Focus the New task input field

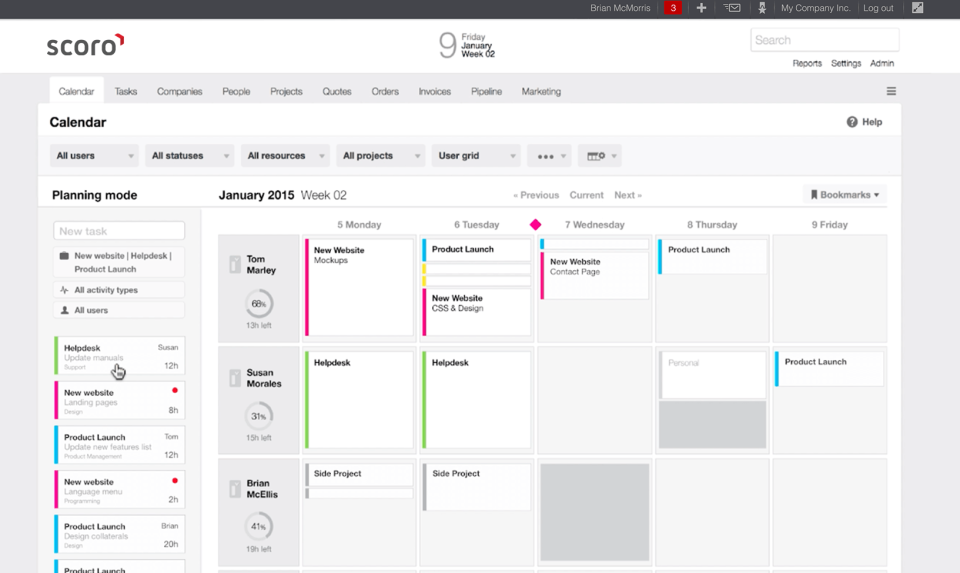pyautogui.click(x=119, y=231)
